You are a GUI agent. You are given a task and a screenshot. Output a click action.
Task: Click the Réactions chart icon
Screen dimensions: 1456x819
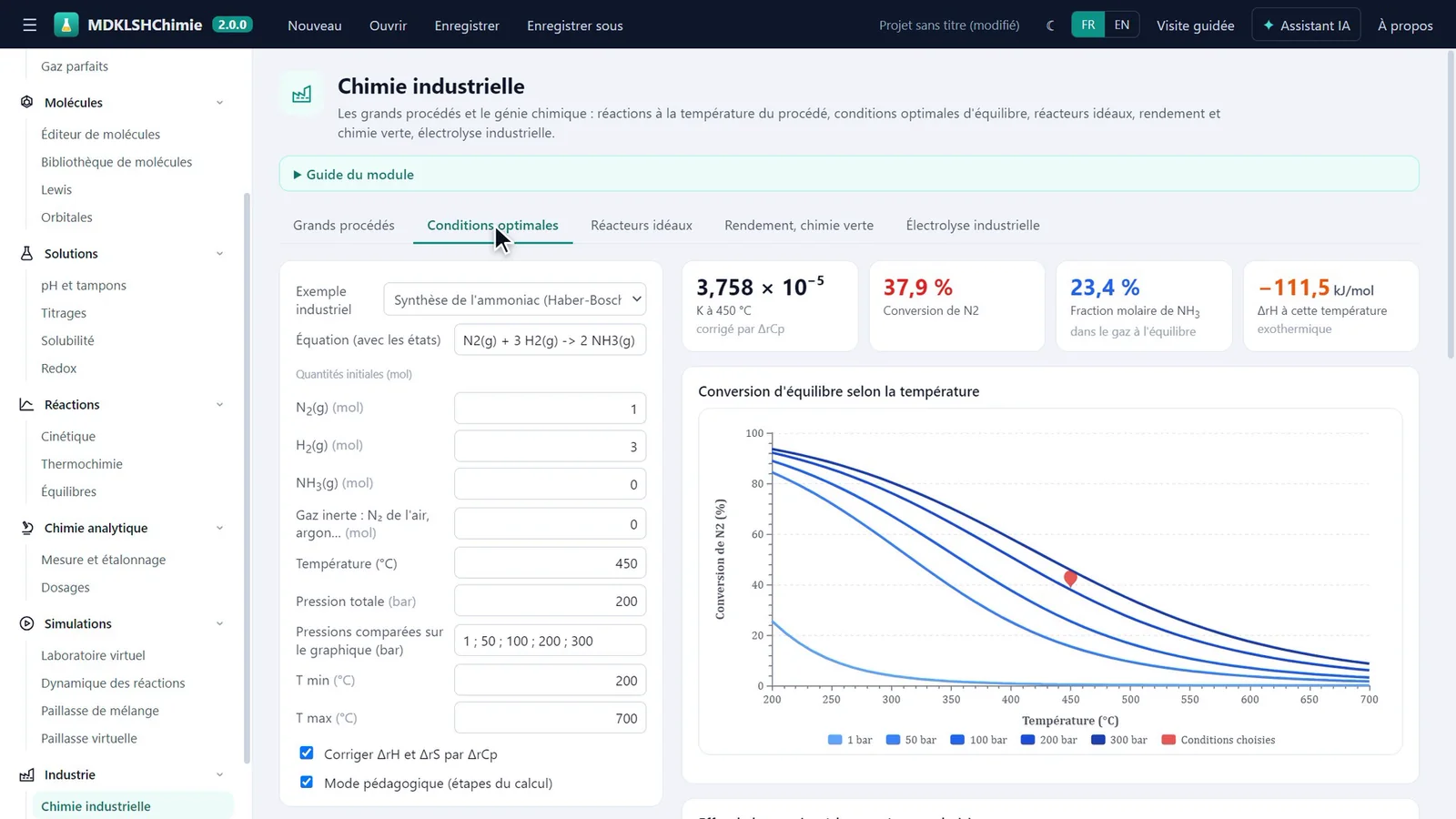(27, 404)
